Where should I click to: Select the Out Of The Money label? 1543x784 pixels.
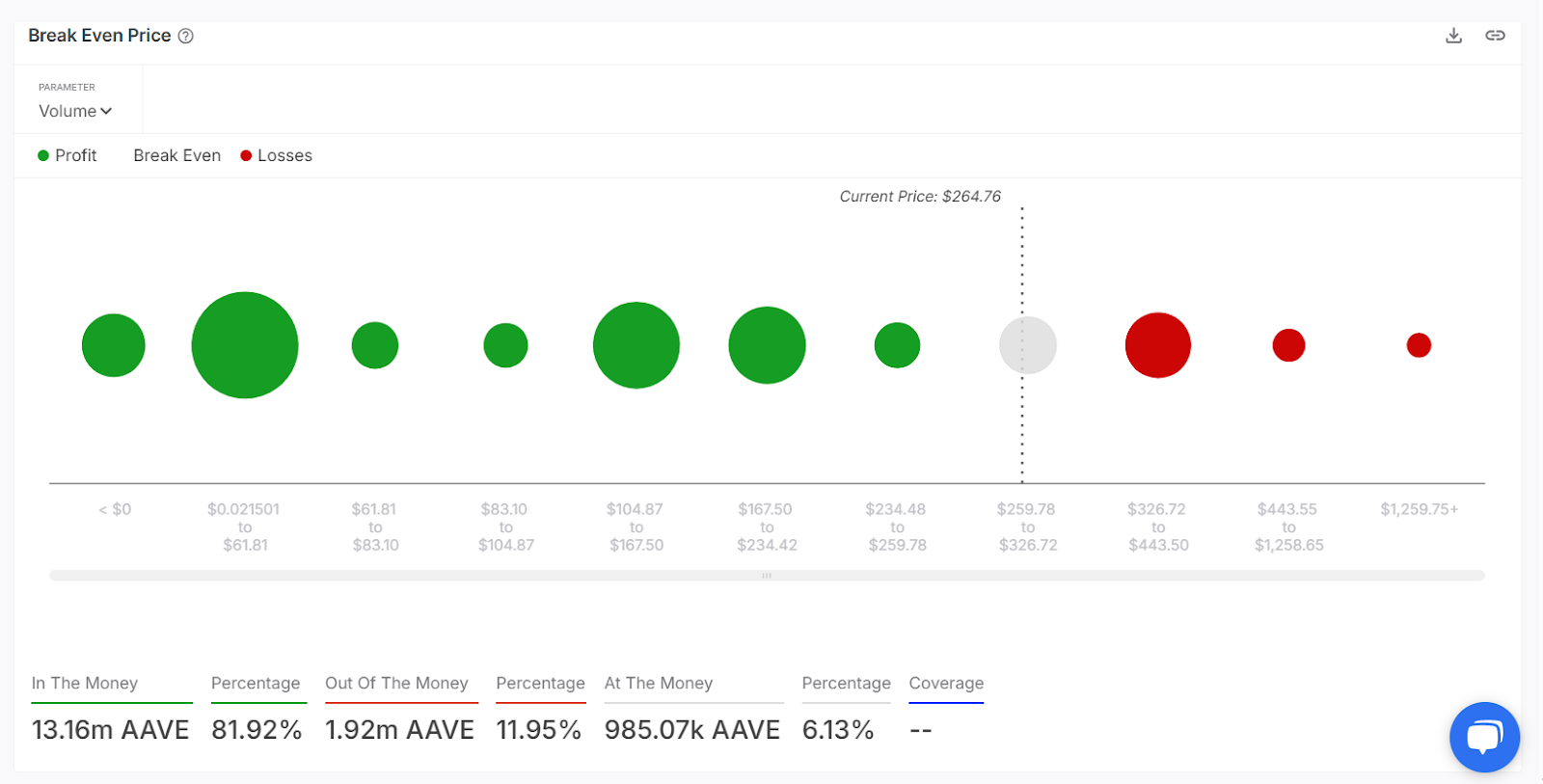point(396,683)
